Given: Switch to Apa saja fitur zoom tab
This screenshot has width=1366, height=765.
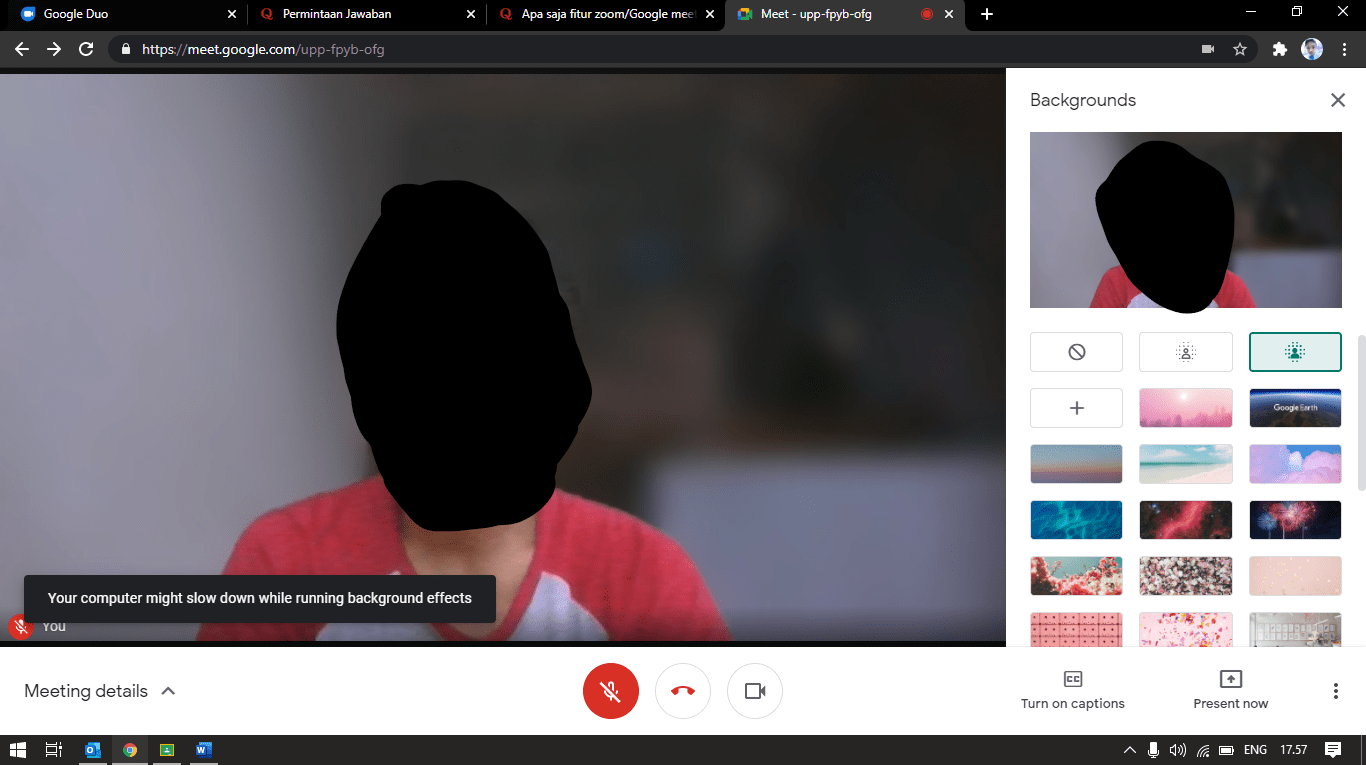Looking at the screenshot, I should click(607, 14).
